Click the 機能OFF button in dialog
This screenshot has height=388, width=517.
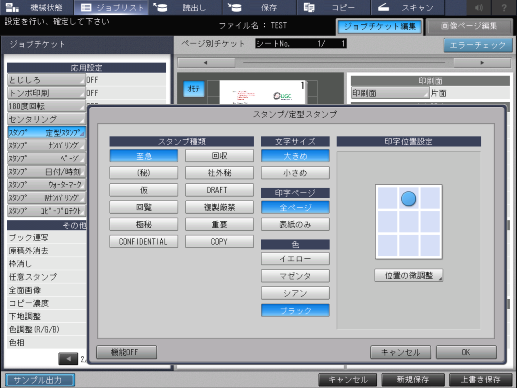(126, 352)
